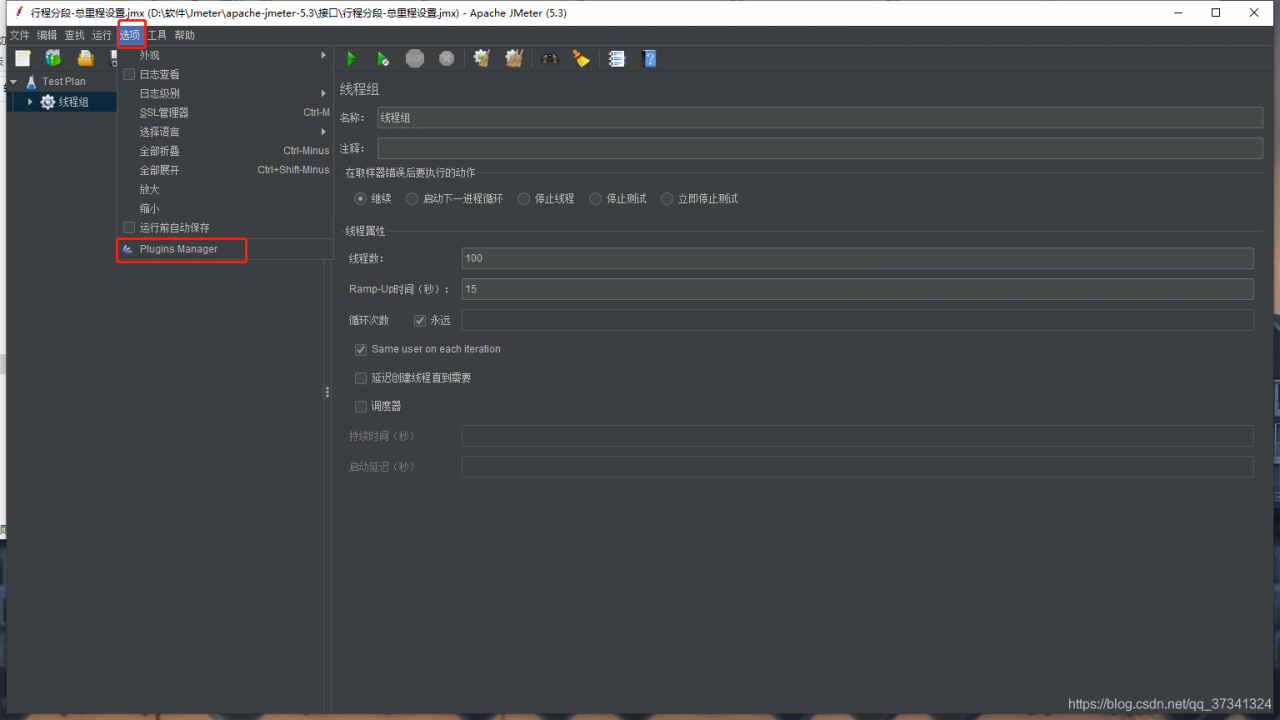Image resolution: width=1280 pixels, height=720 pixels.
Task: Click the 启动延迟 input field
Action: (x=858, y=467)
